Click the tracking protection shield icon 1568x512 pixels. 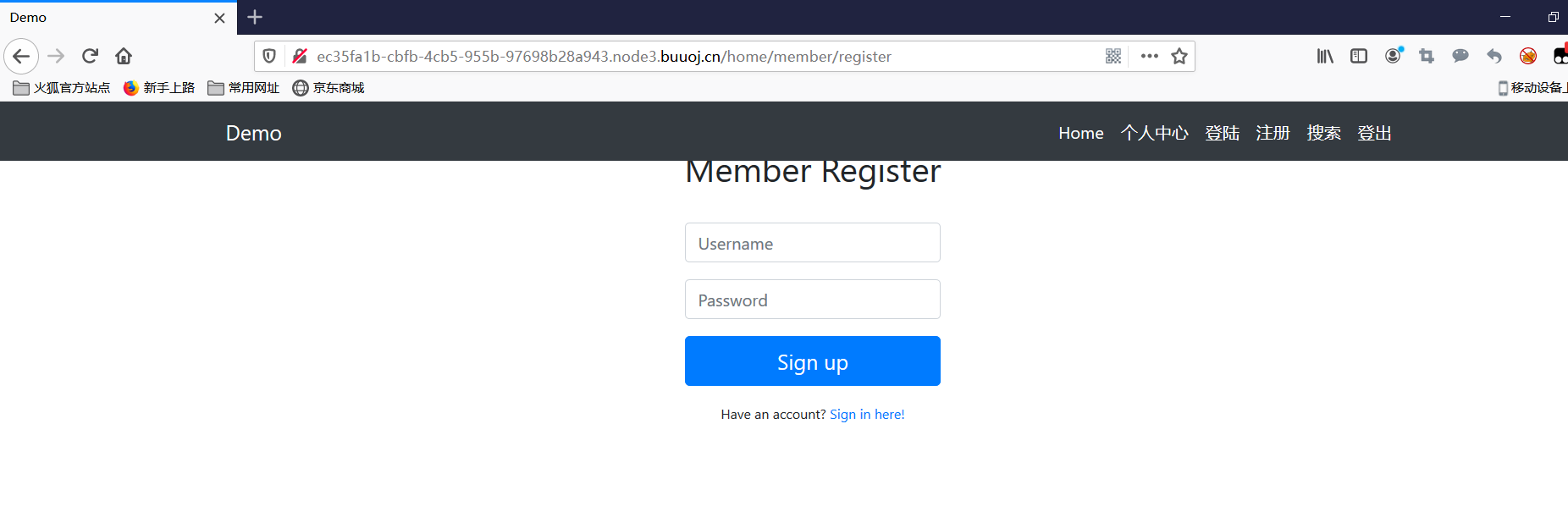269,56
